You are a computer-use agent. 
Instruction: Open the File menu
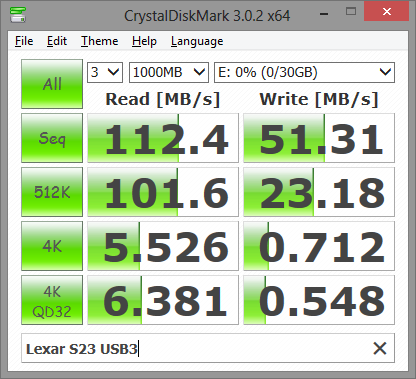pos(24,41)
